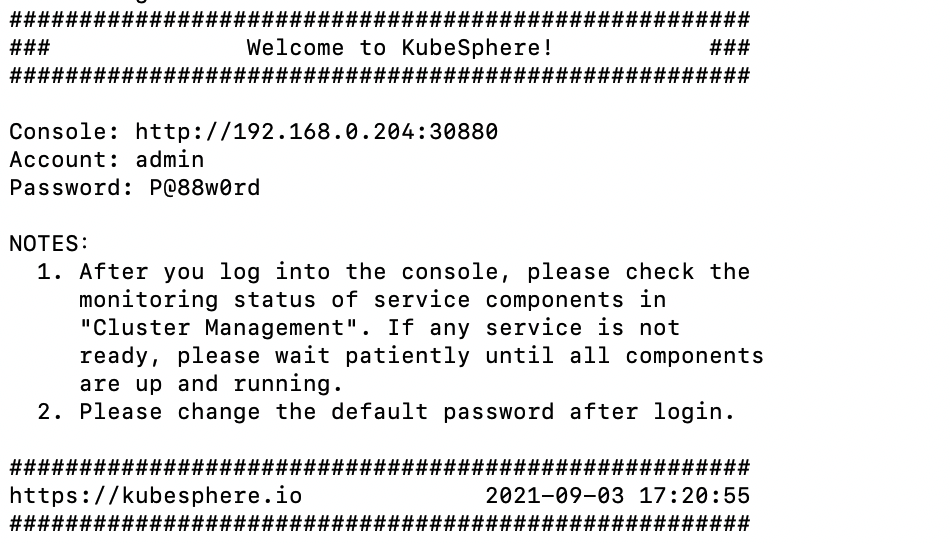Click the note line starting "1. After you log"
Screen dimensions: 950x544
(x=393, y=272)
